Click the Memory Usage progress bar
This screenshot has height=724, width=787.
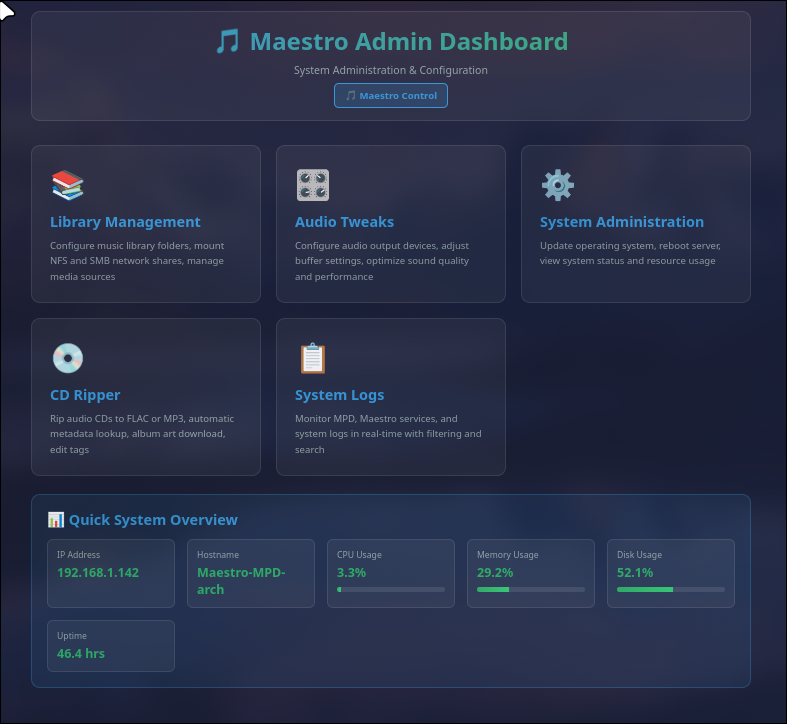[x=531, y=590]
